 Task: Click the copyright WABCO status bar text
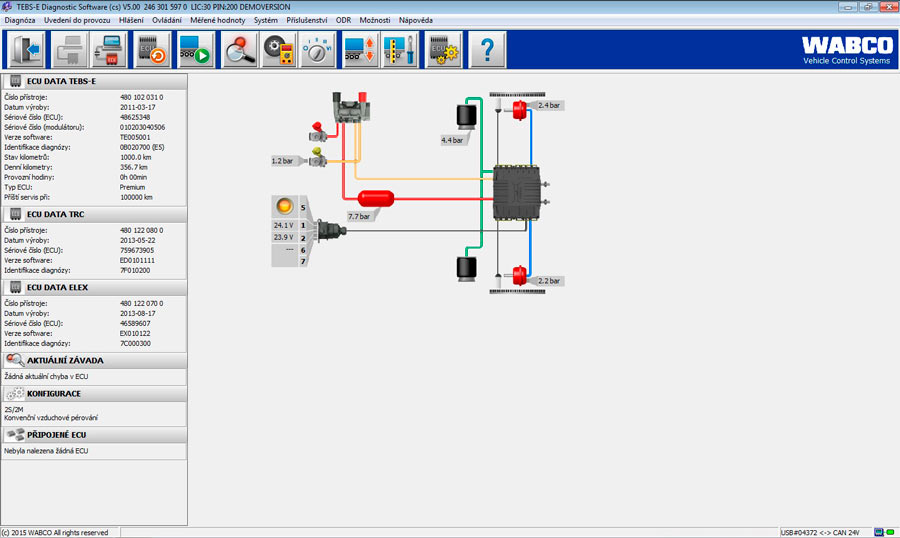55,532
